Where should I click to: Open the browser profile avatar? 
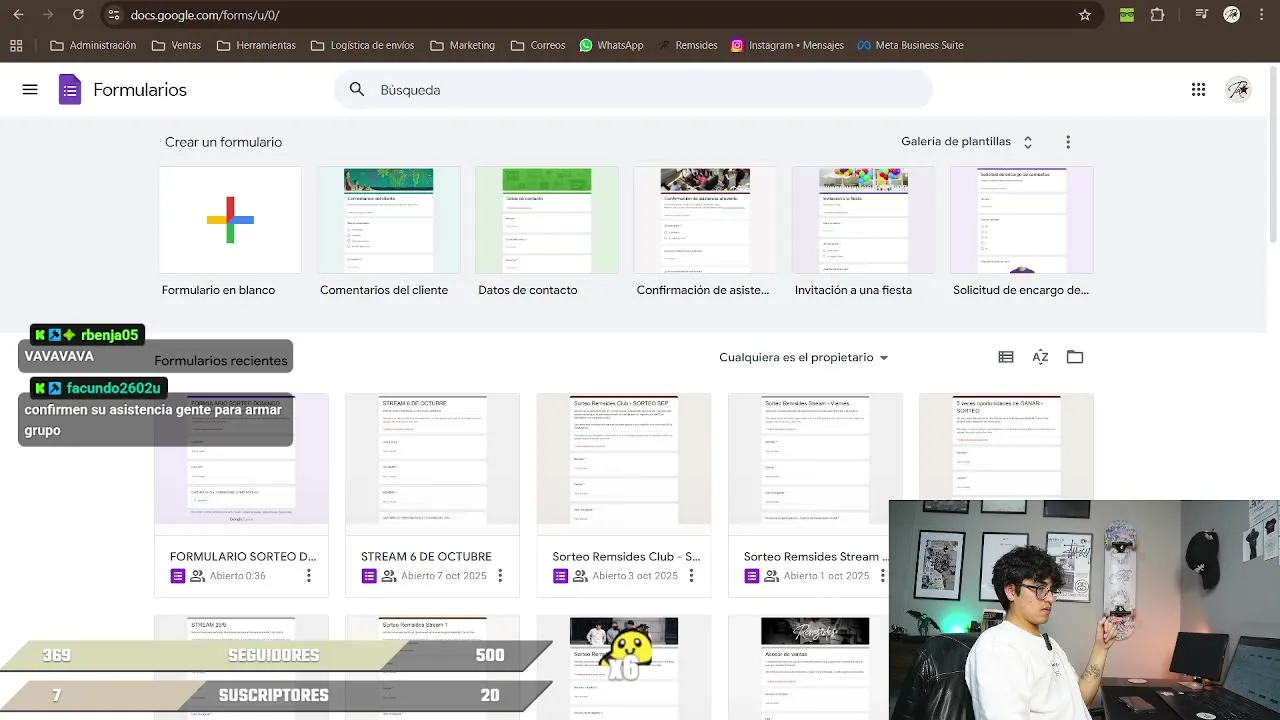click(1232, 15)
